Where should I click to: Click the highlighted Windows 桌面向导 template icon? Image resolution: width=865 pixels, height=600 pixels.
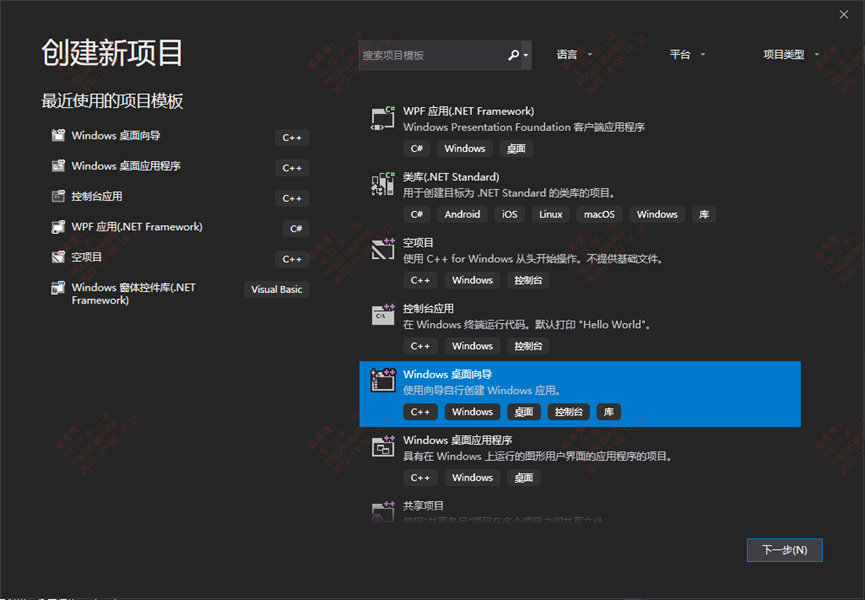coord(383,381)
